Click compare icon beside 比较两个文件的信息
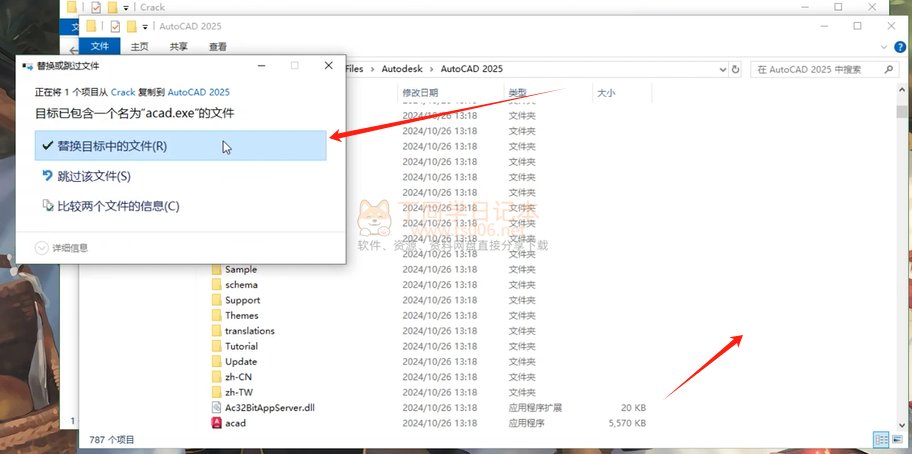Viewport: 912px width, 454px height. point(48,205)
